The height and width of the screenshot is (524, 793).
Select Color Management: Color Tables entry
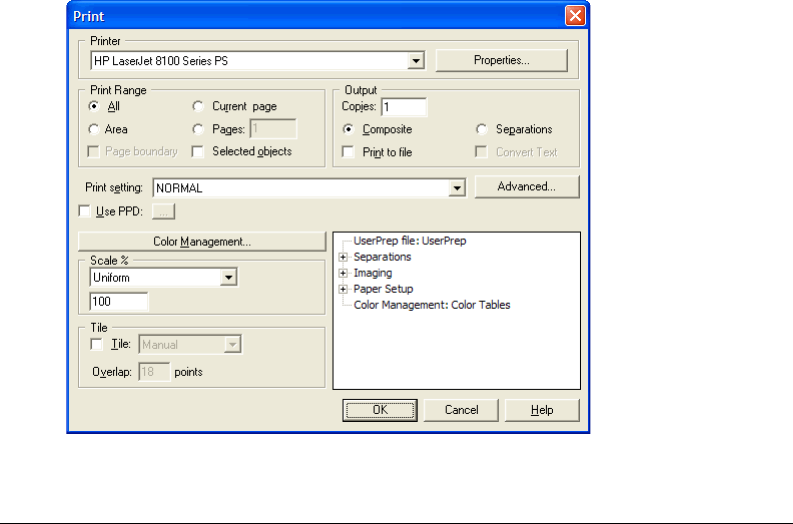pos(432,305)
